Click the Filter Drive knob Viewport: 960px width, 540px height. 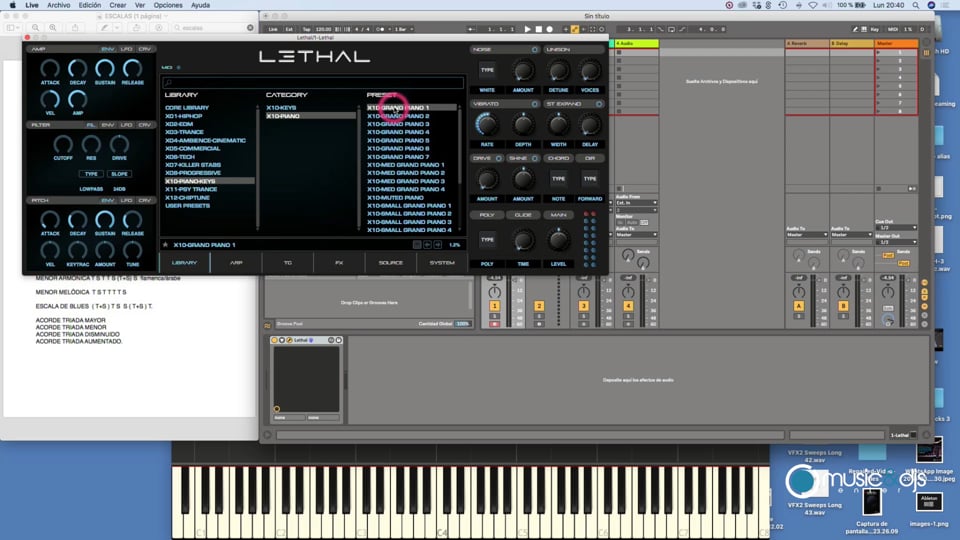click(x=119, y=144)
